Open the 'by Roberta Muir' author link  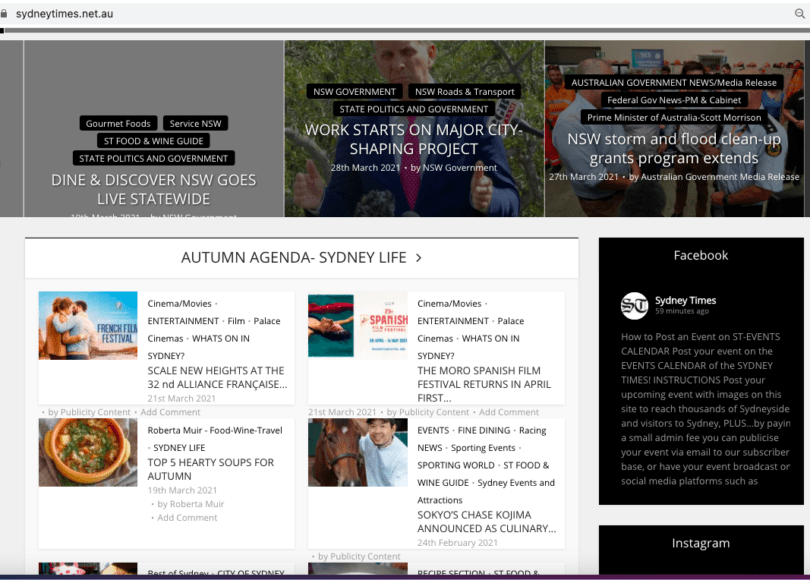pos(191,504)
